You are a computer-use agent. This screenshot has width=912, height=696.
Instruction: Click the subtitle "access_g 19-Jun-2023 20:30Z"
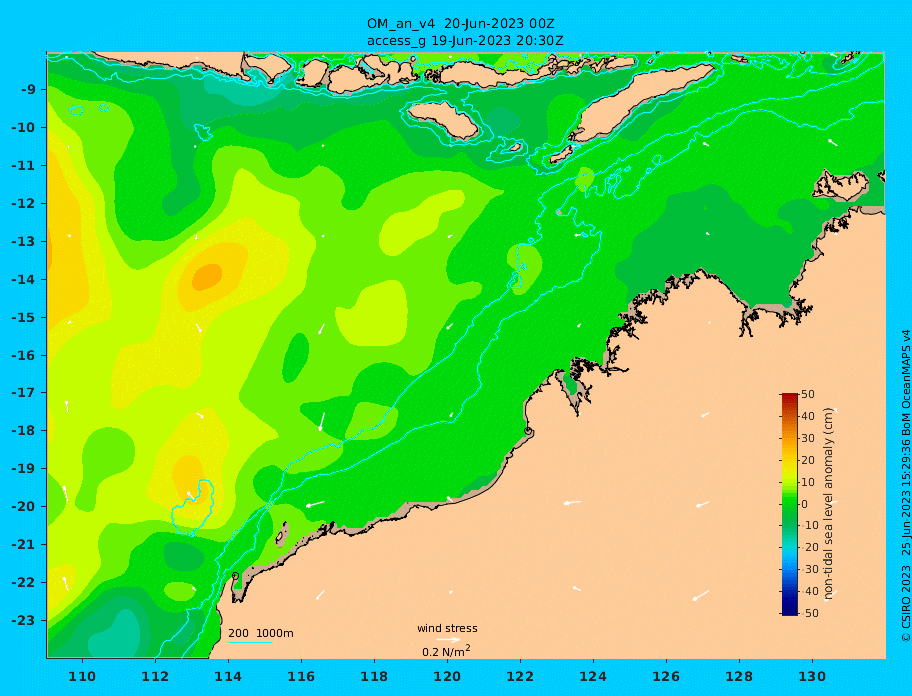(x=465, y=41)
